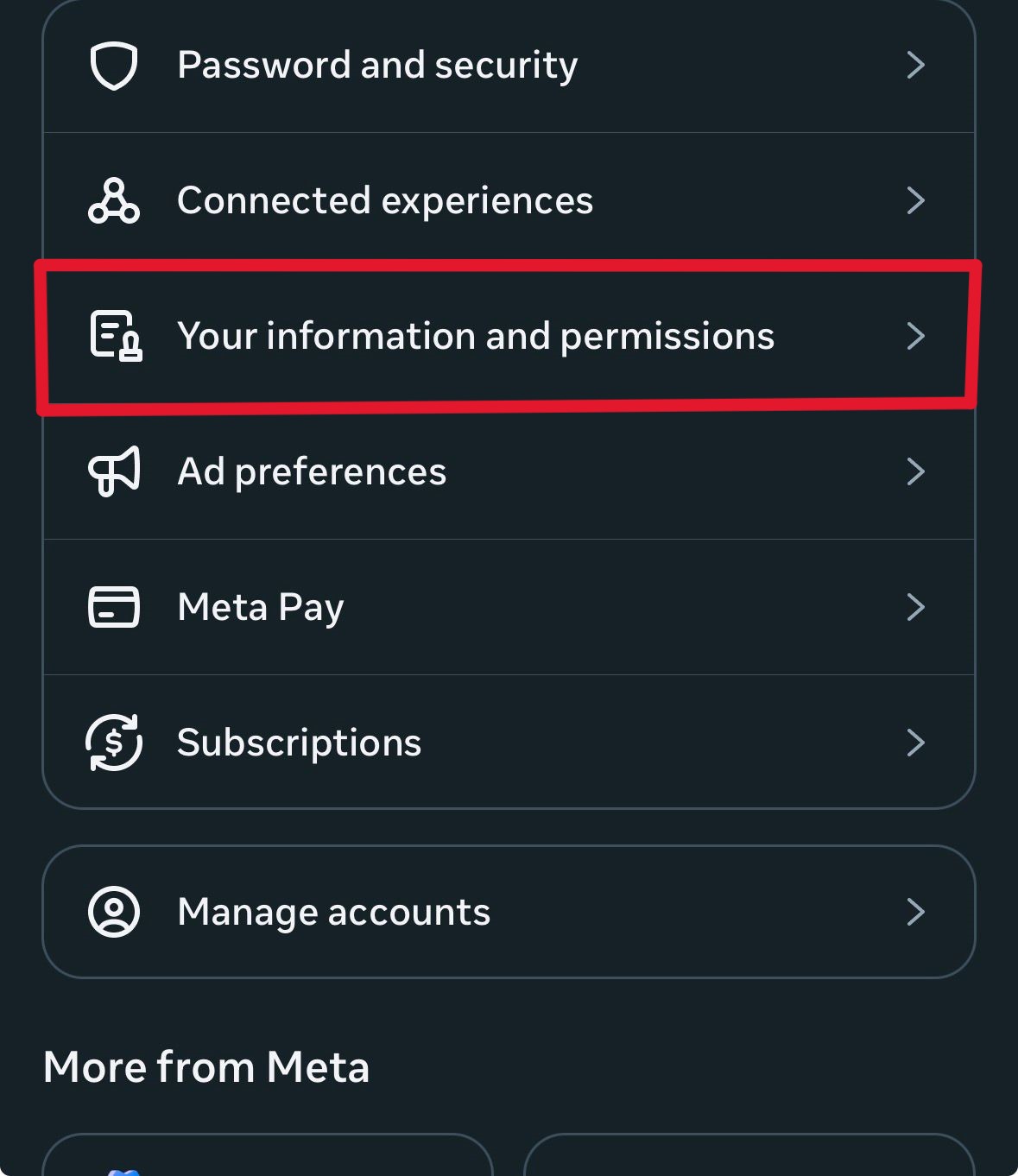Tap the chevron beside Your information and permissions
This screenshot has height=1176, width=1018.
click(915, 336)
